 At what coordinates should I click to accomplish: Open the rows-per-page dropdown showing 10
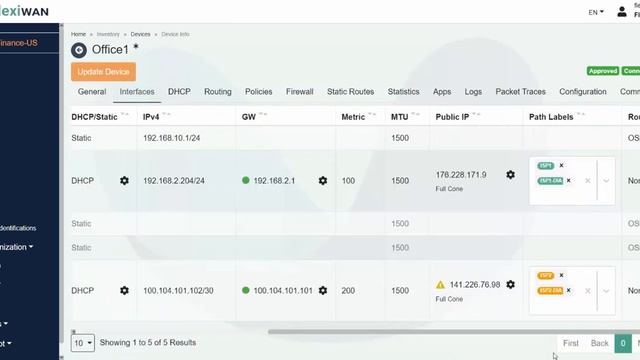83,343
